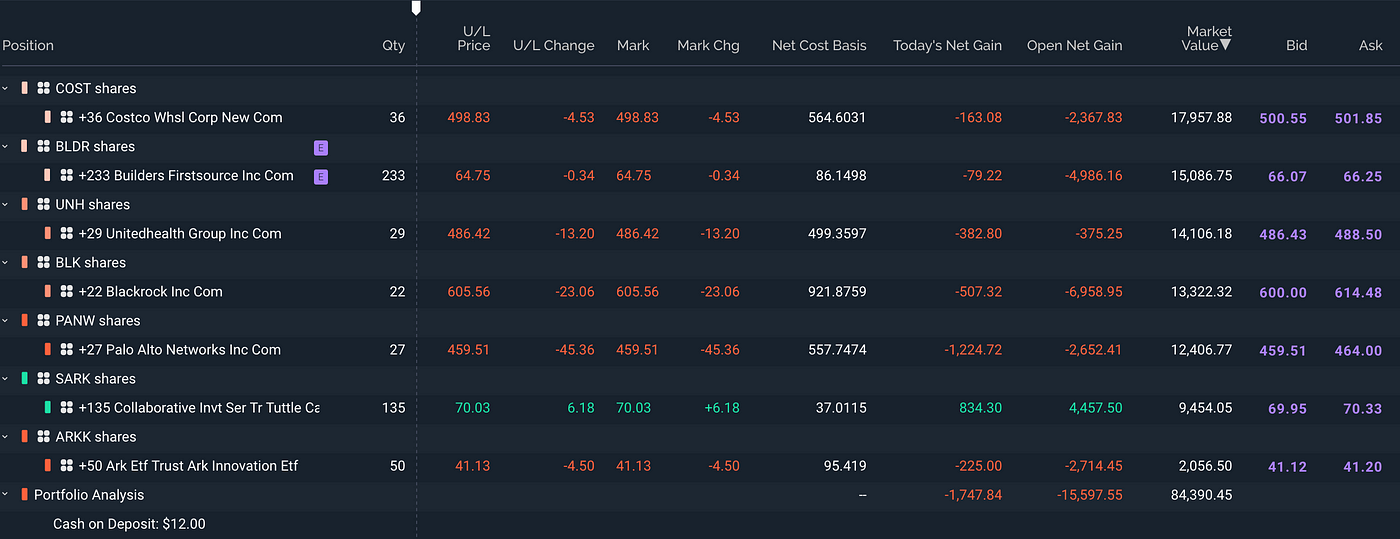The height and width of the screenshot is (539, 1400).
Task: Collapse the UNH shares group
Action: tap(5, 204)
